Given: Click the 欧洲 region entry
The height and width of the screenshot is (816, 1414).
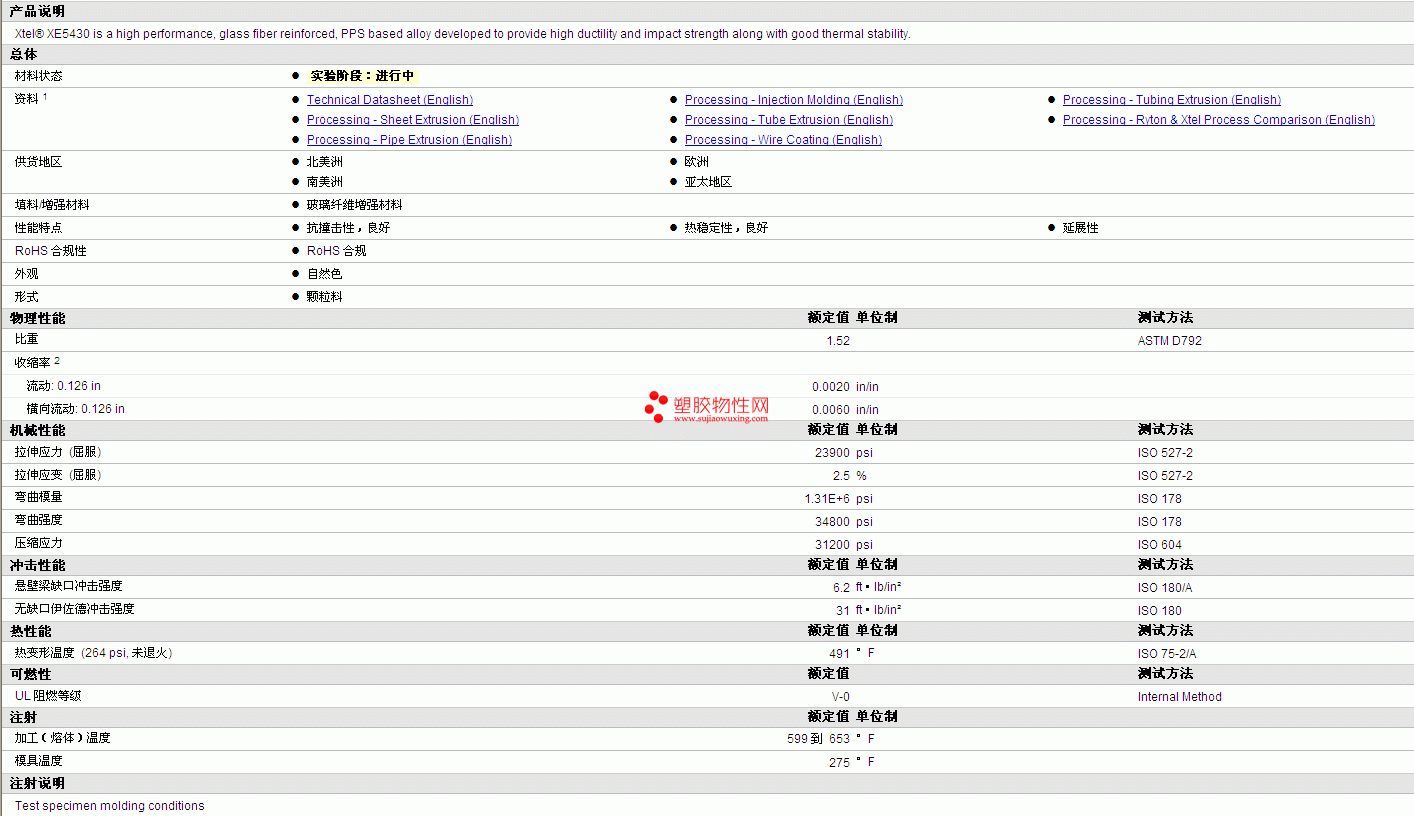Looking at the screenshot, I should [697, 162].
